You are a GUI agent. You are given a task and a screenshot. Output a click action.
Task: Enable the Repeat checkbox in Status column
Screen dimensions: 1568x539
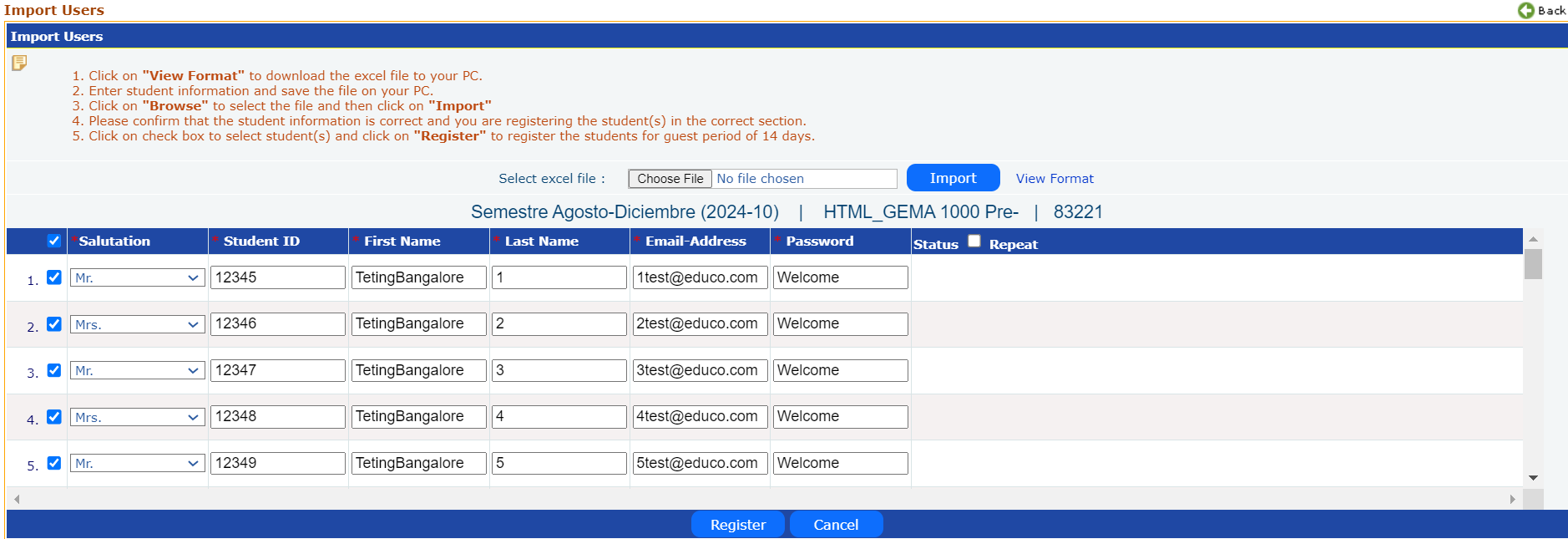pos(974,242)
